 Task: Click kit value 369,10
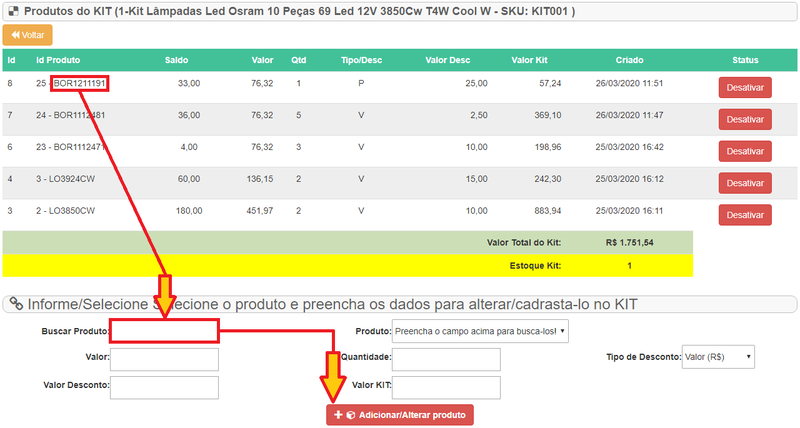548,115
